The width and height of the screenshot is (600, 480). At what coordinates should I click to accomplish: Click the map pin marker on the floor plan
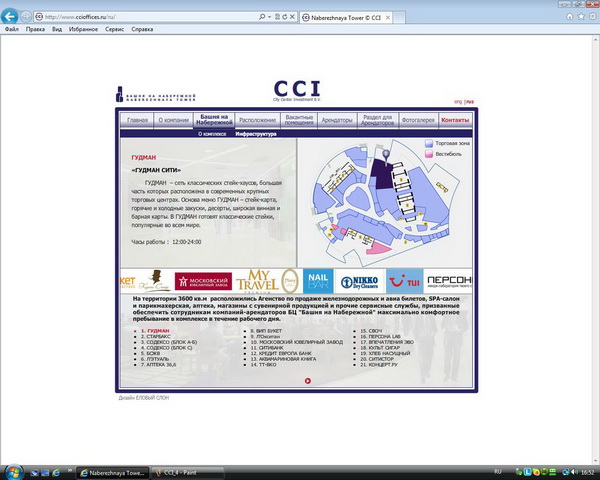(386, 157)
